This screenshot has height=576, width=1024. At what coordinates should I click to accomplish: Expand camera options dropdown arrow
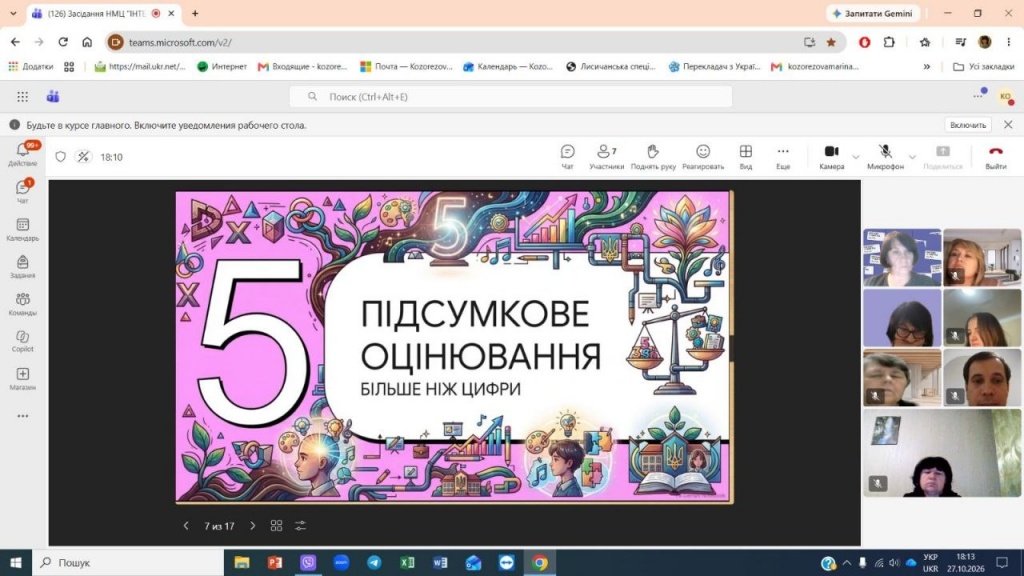click(x=856, y=157)
